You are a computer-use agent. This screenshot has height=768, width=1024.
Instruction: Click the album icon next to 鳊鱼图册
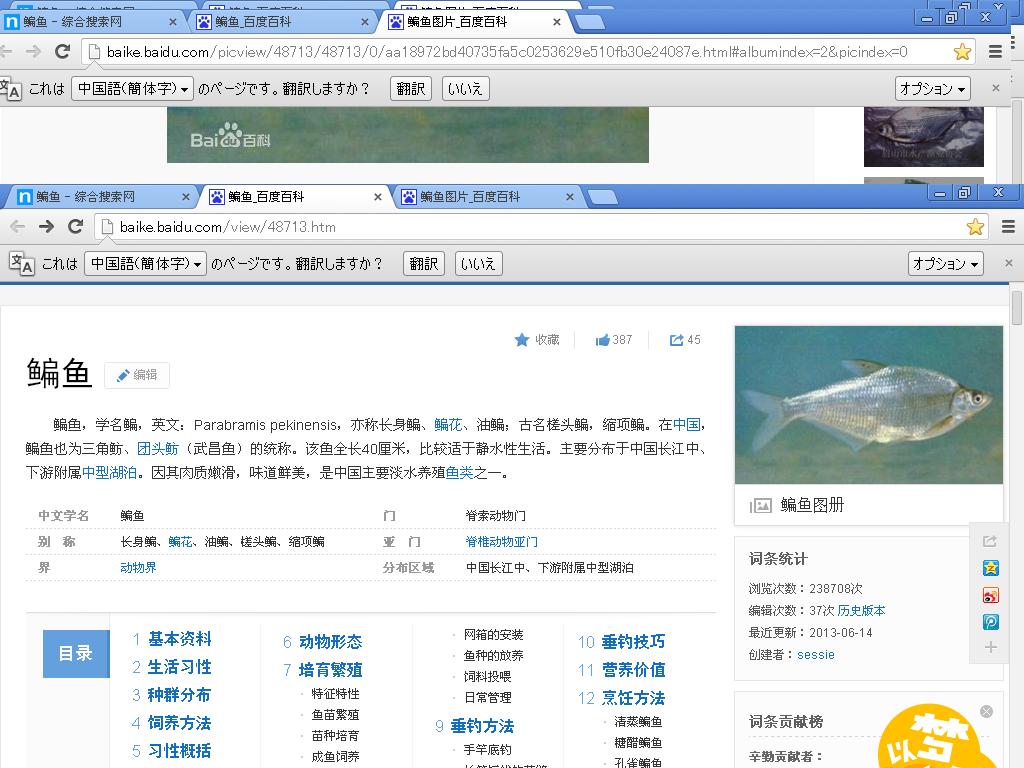coord(760,505)
